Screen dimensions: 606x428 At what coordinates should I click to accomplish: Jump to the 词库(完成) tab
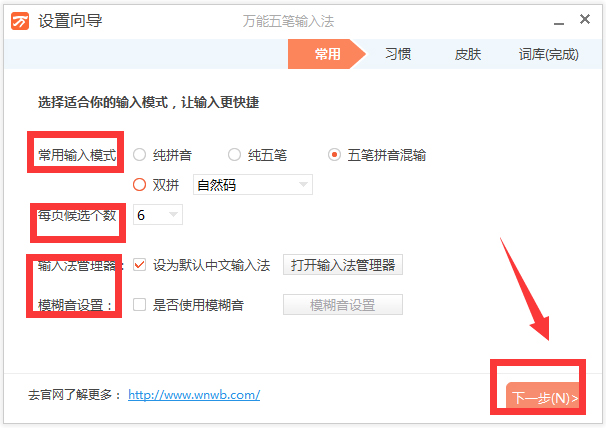click(x=548, y=54)
